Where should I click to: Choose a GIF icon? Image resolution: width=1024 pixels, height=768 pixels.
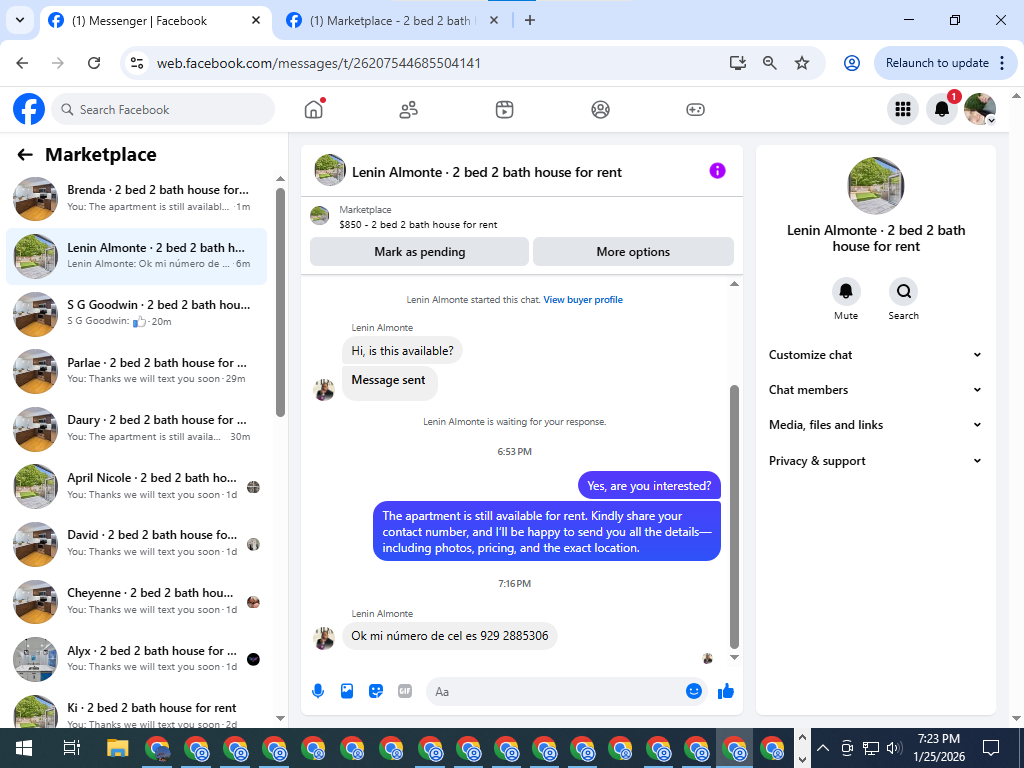pyautogui.click(x=405, y=691)
